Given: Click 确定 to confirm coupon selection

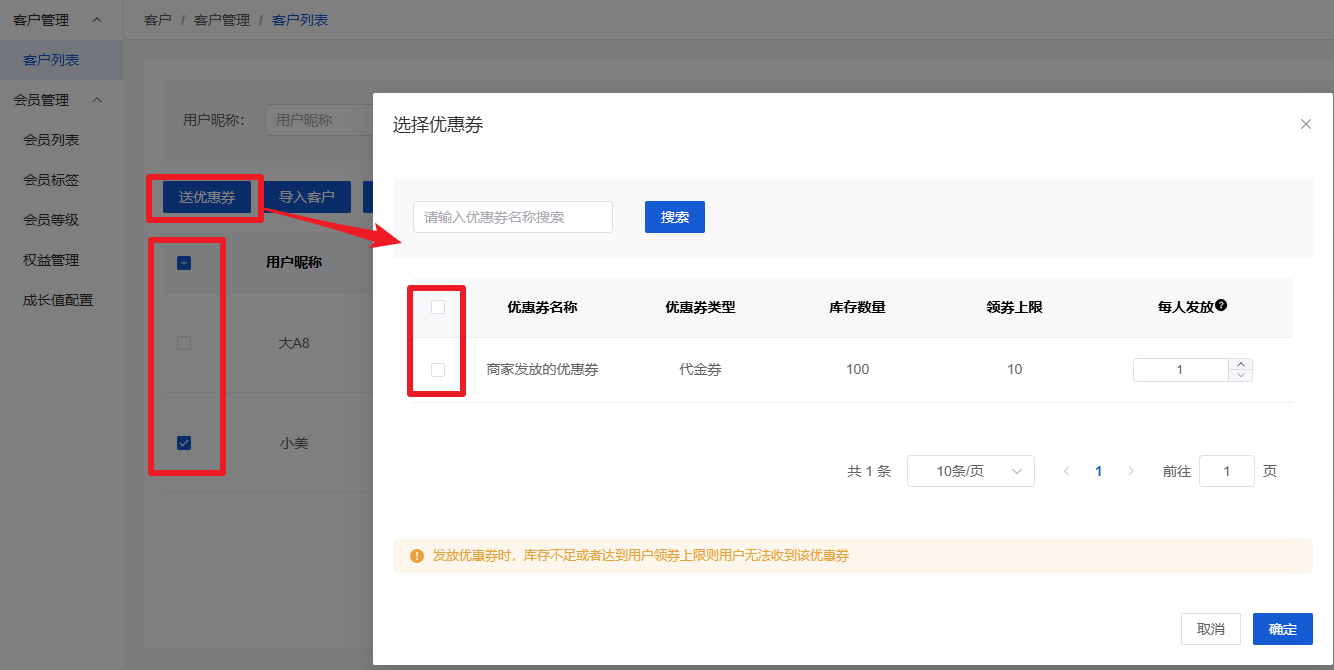Looking at the screenshot, I should [x=1283, y=629].
